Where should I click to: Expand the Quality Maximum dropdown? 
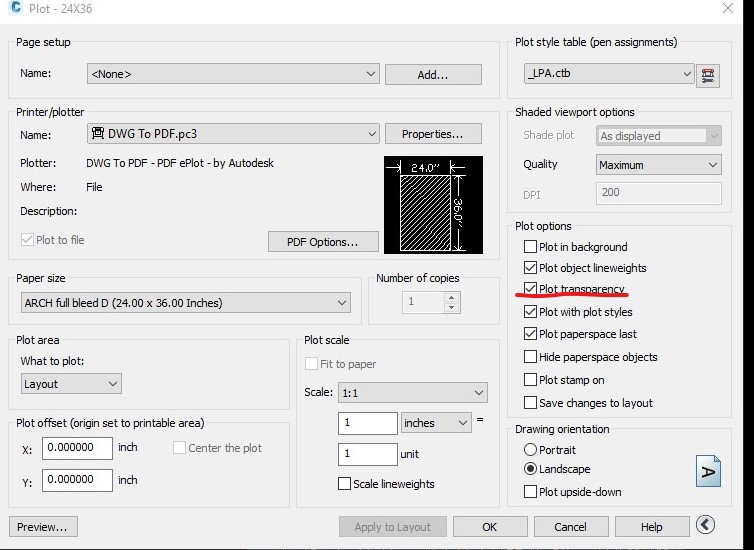(x=658, y=165)
